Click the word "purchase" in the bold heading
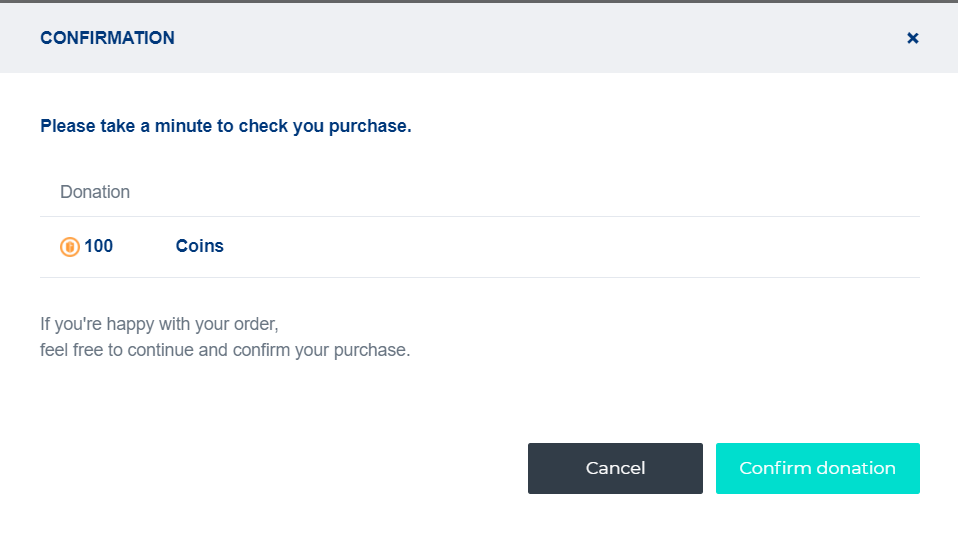Screen dimensions: 958x534 (x=371, y=127)
